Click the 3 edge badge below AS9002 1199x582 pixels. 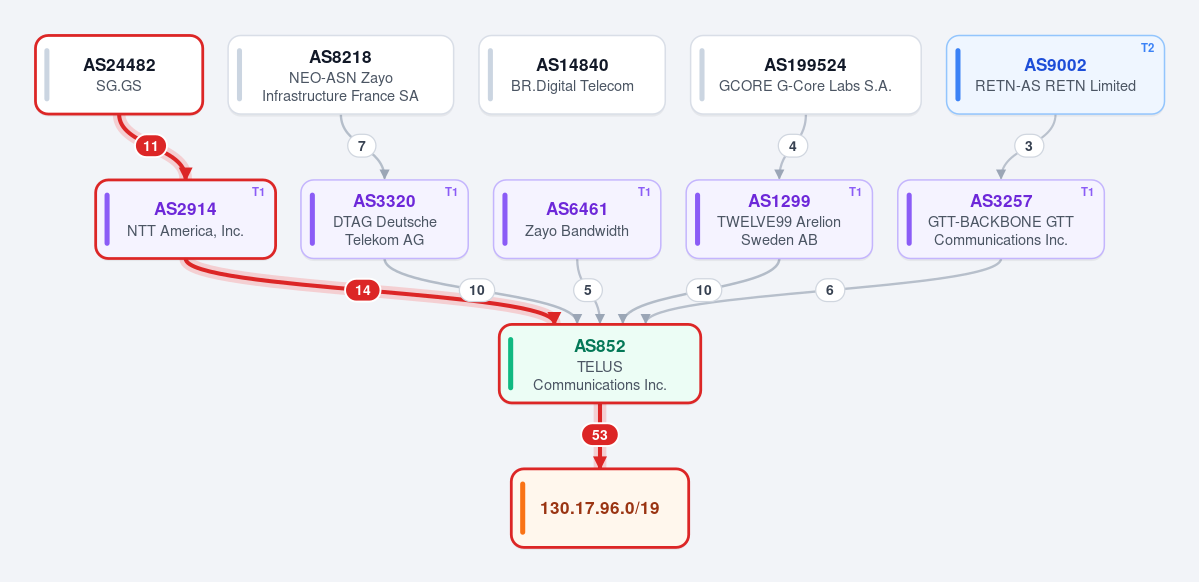click(1028, 145)
